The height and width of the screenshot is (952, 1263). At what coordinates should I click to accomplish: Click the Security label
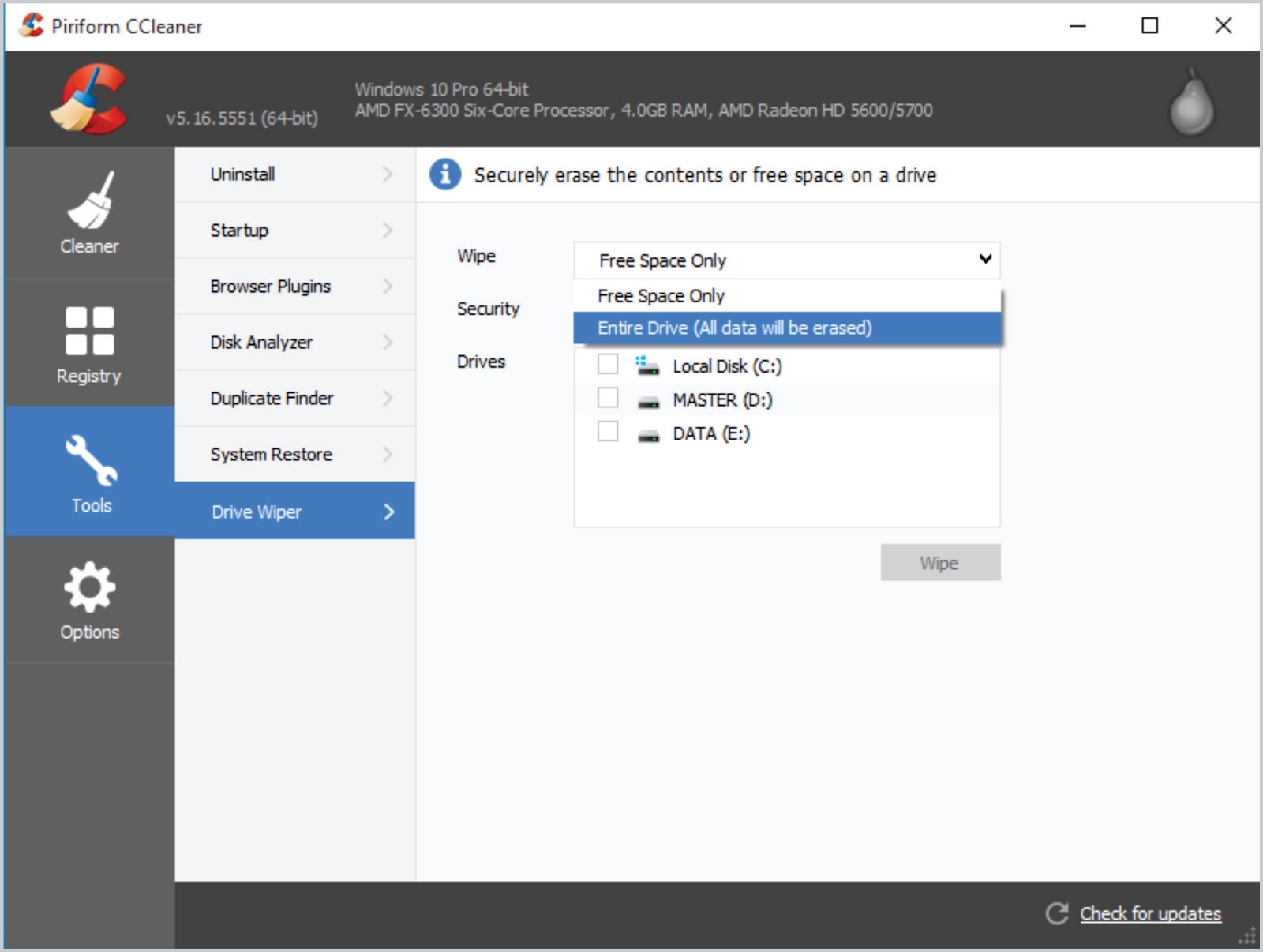point(488,309)
